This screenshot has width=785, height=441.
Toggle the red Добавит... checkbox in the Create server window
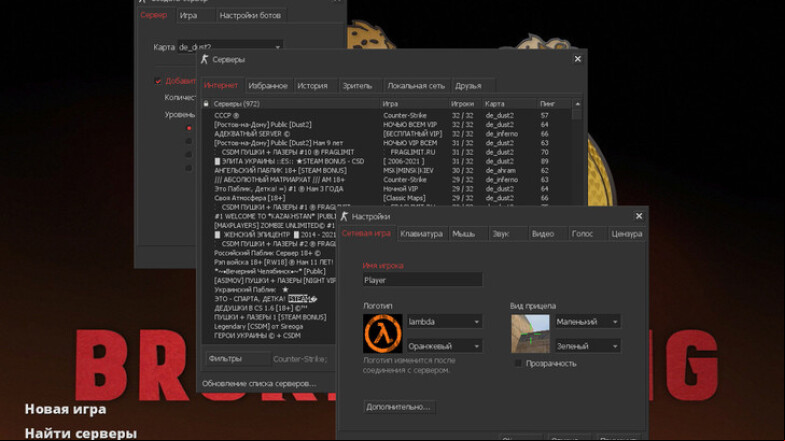(158, 81)
